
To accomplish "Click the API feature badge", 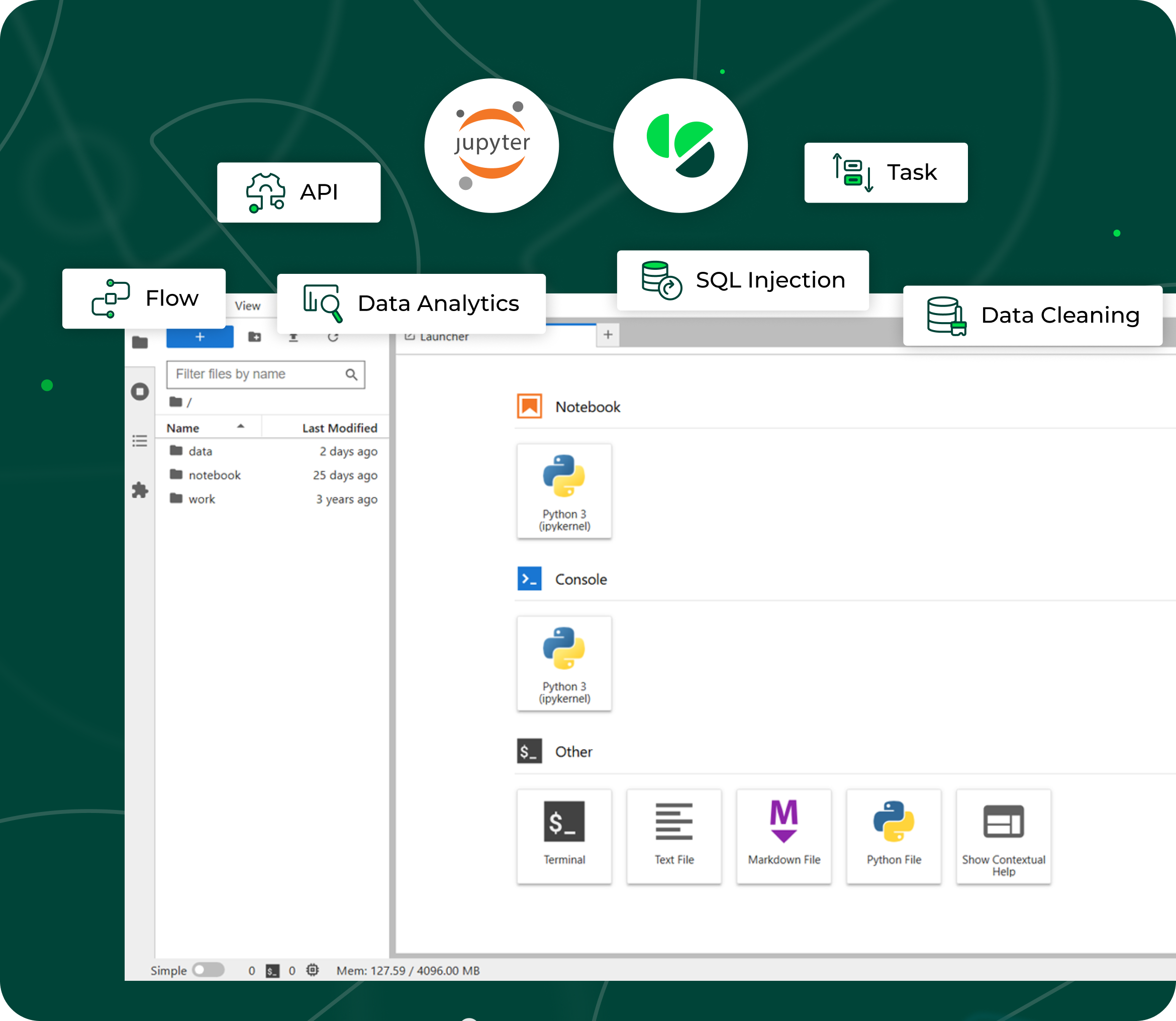I will pyautogui.click(x=299, y=192).
